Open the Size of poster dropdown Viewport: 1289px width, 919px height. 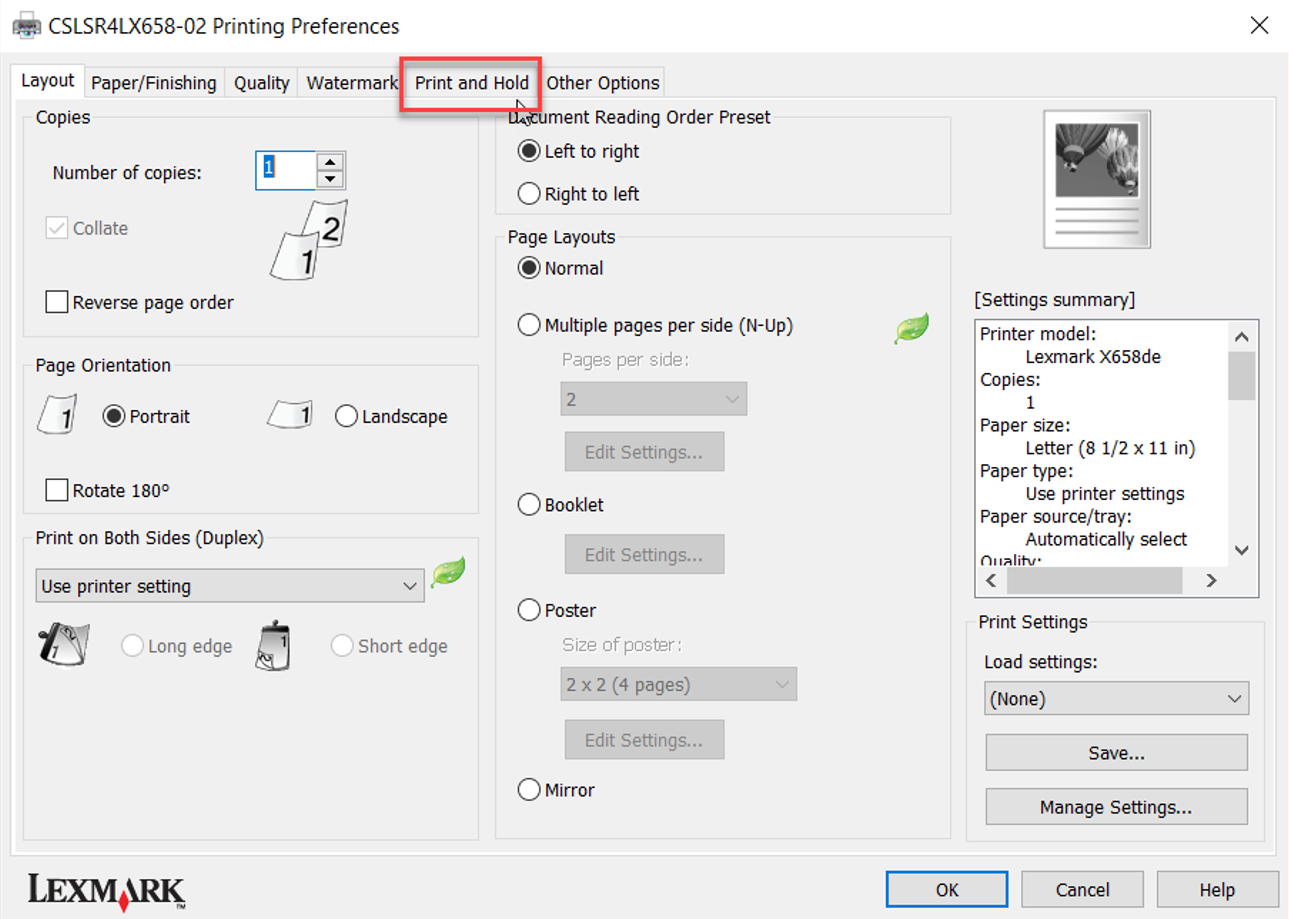point(678,685)
